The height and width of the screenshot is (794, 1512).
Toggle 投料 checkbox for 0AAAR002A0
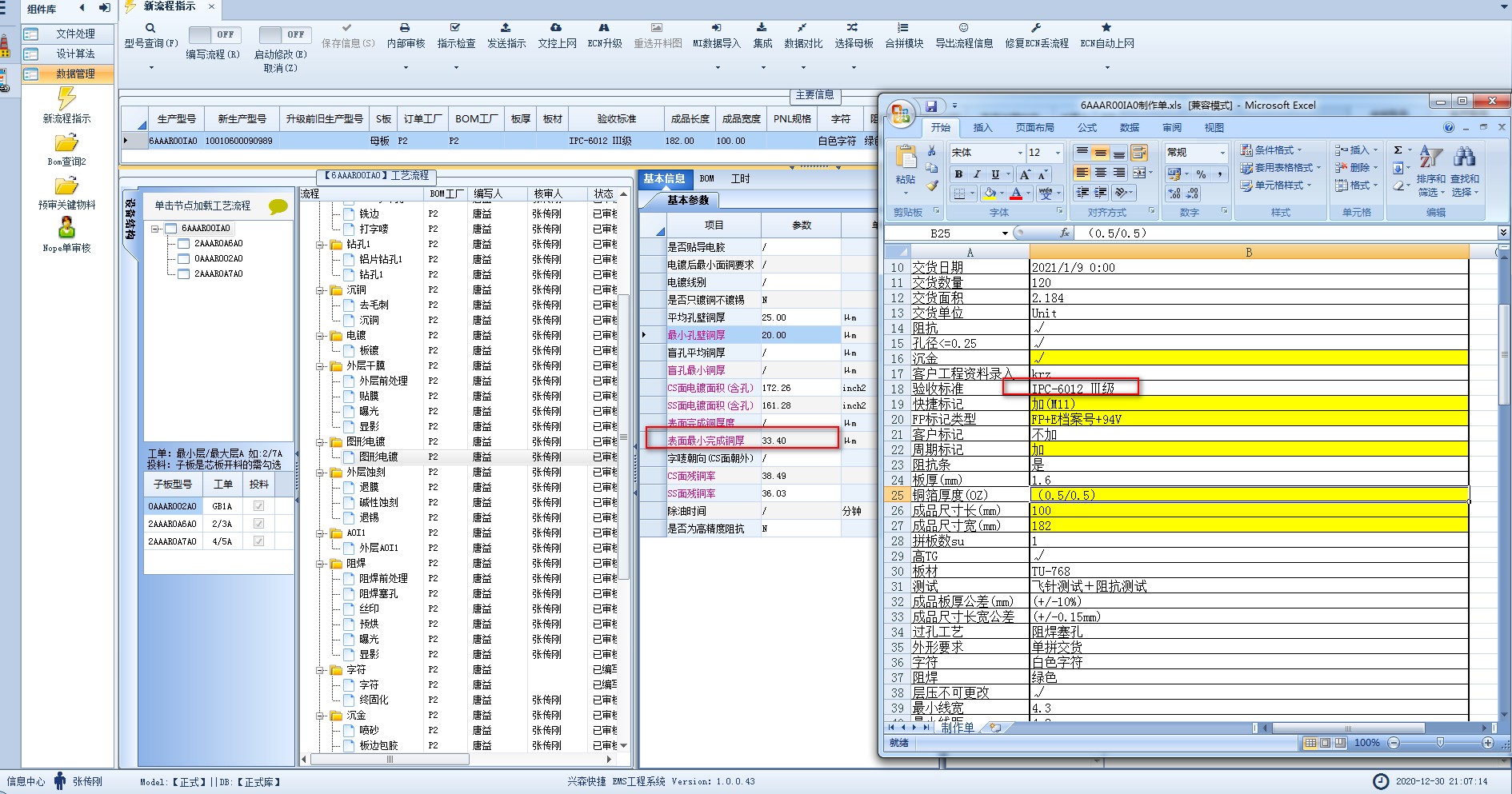tap(258, 506)
